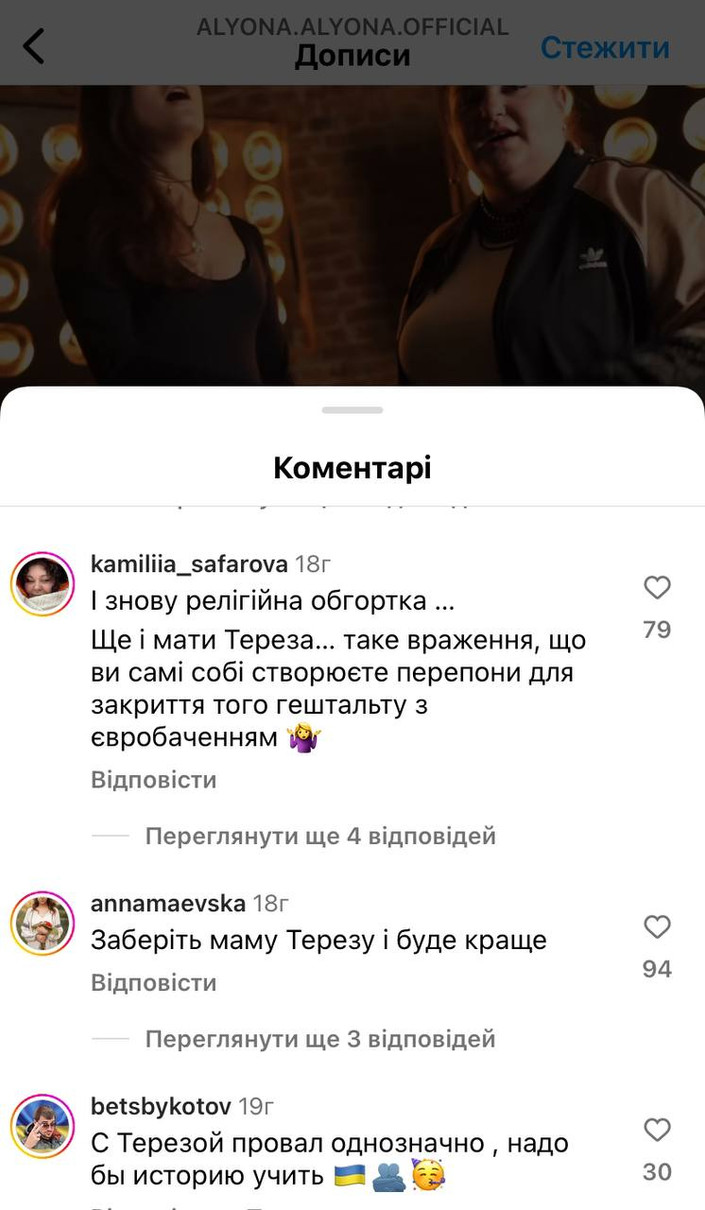
Task: Expand 4 more replies under kamiliia_safarova
Action: point(320,836)
